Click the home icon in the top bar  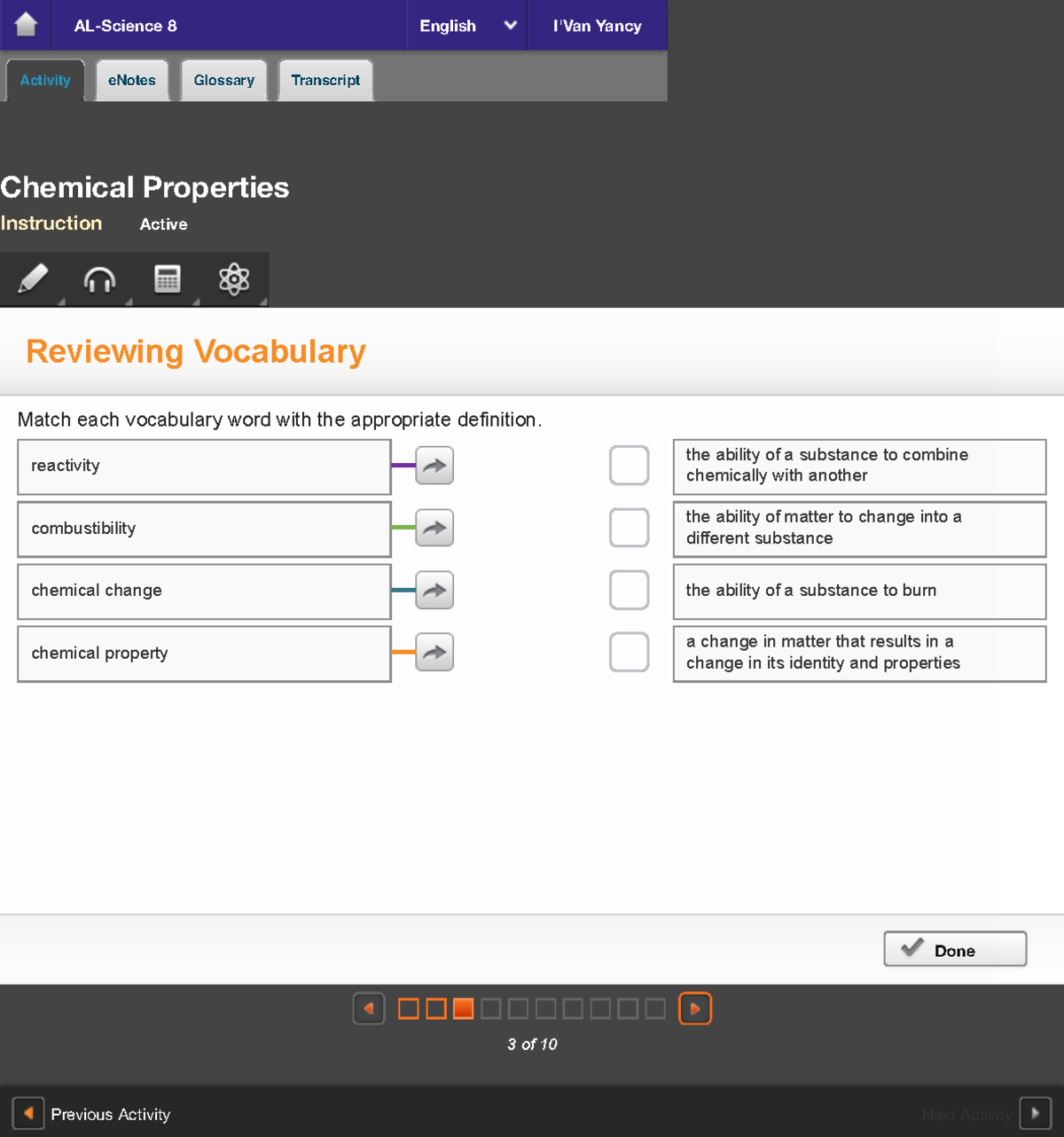coord(26,25)
